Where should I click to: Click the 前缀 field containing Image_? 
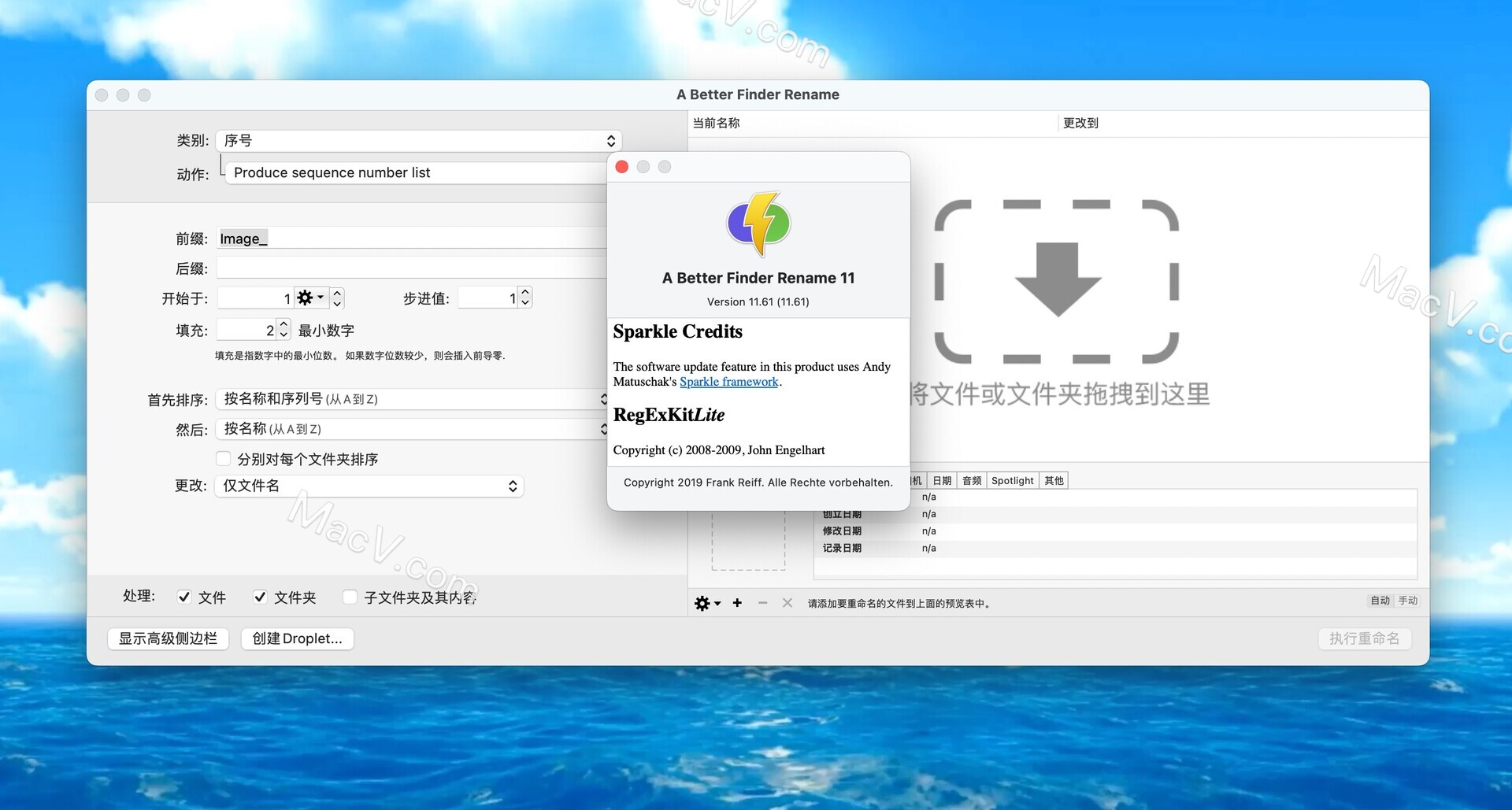[412, 239]
